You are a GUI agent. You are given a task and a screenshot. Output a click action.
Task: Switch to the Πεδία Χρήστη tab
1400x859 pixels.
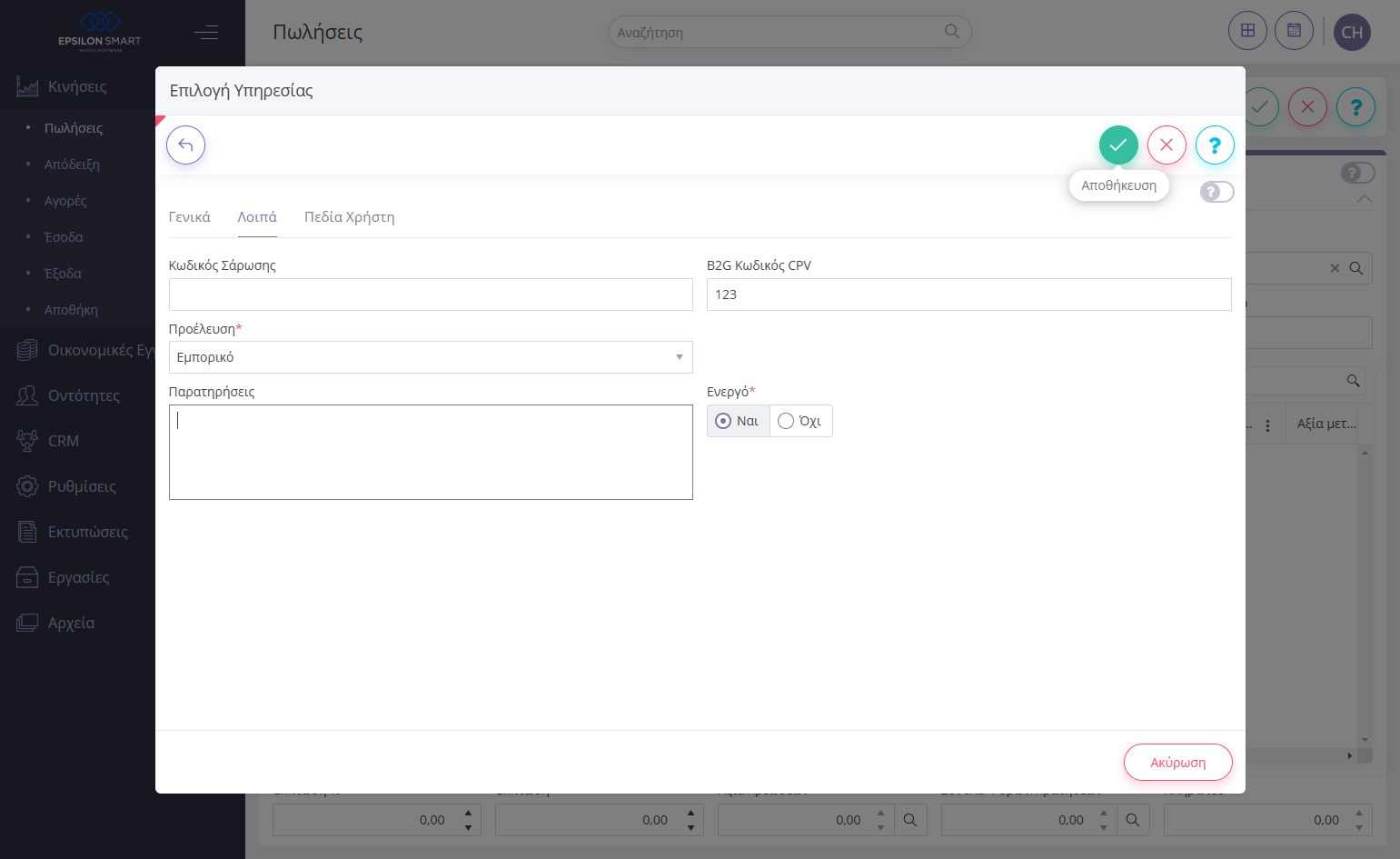point(349,217)
